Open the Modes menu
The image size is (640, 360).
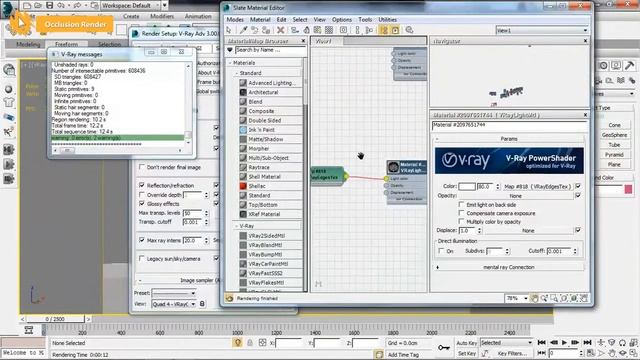coord(235,20)
